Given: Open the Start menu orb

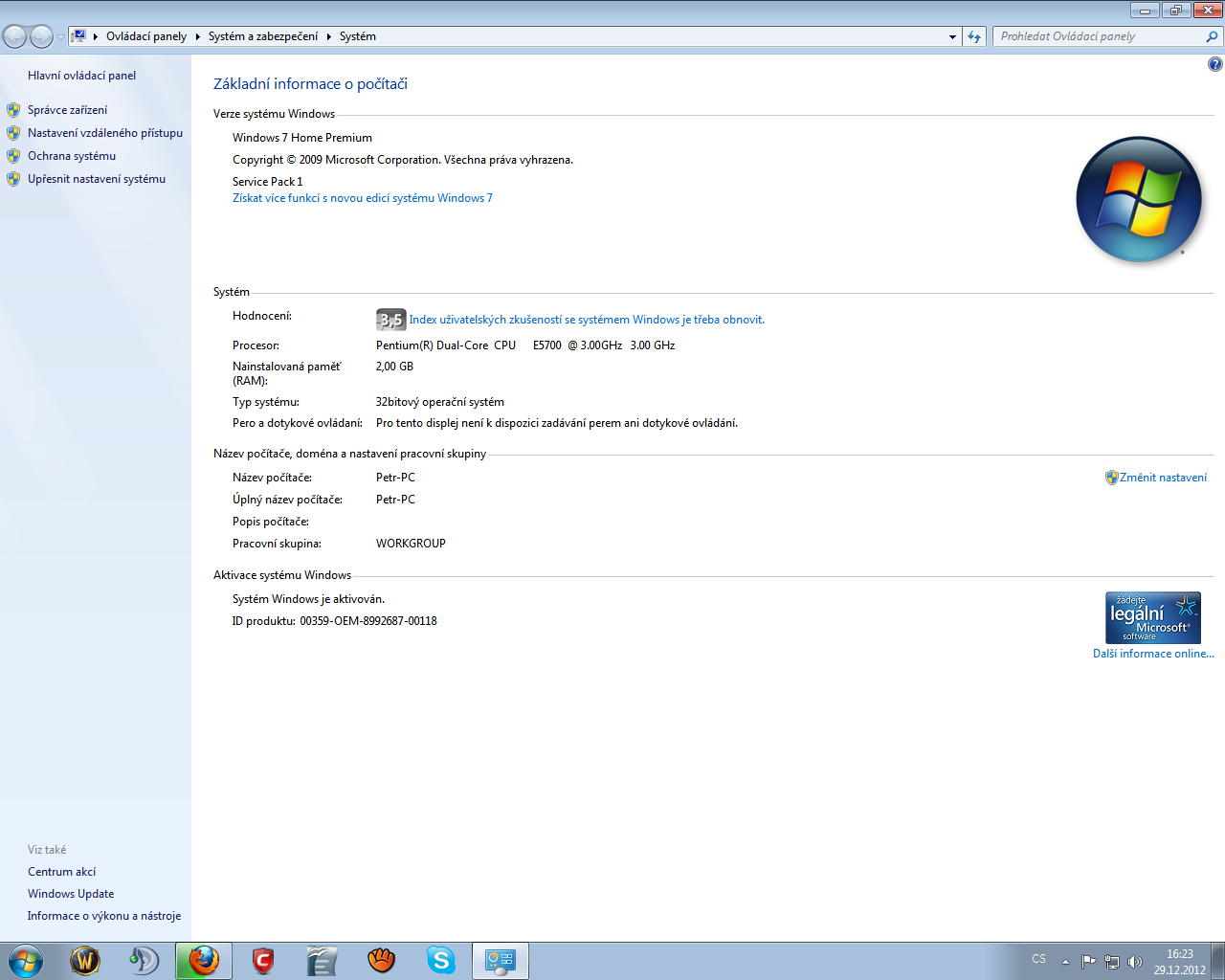Looking at the screenshot, I should click(25, 960).
